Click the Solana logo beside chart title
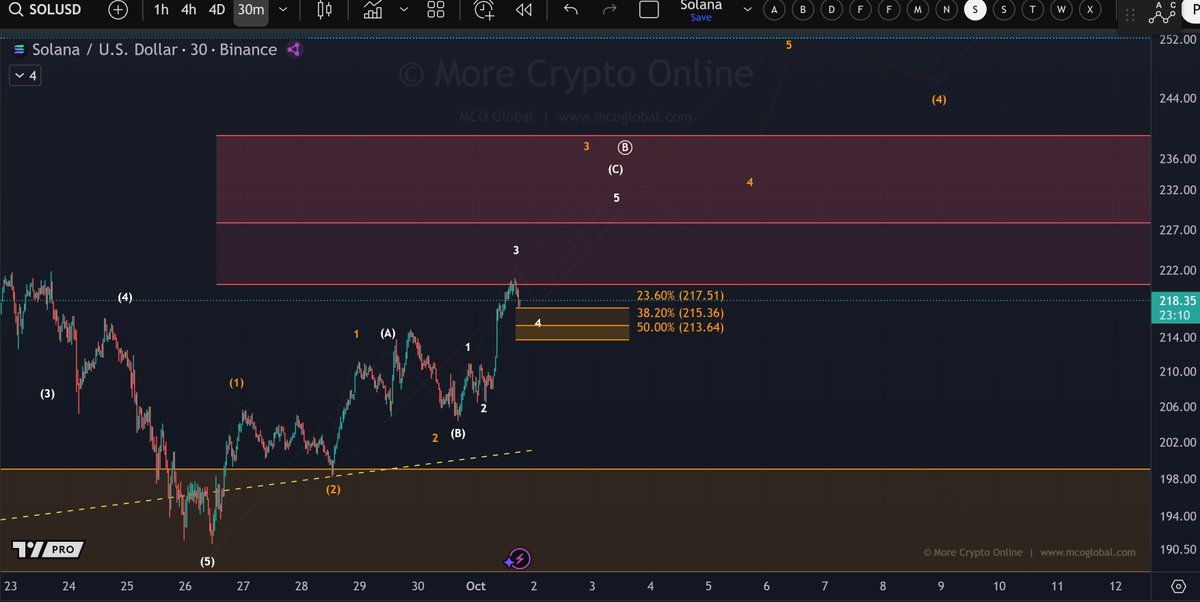 point(18,49)
